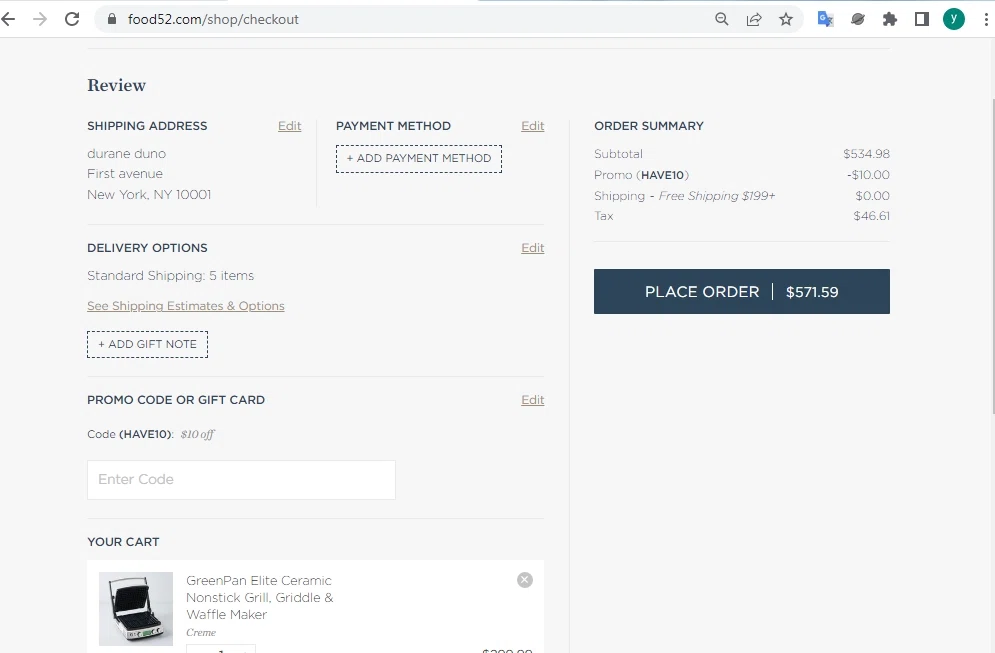Select 'Free Shipping $199+' note

(x=716, y=195)
